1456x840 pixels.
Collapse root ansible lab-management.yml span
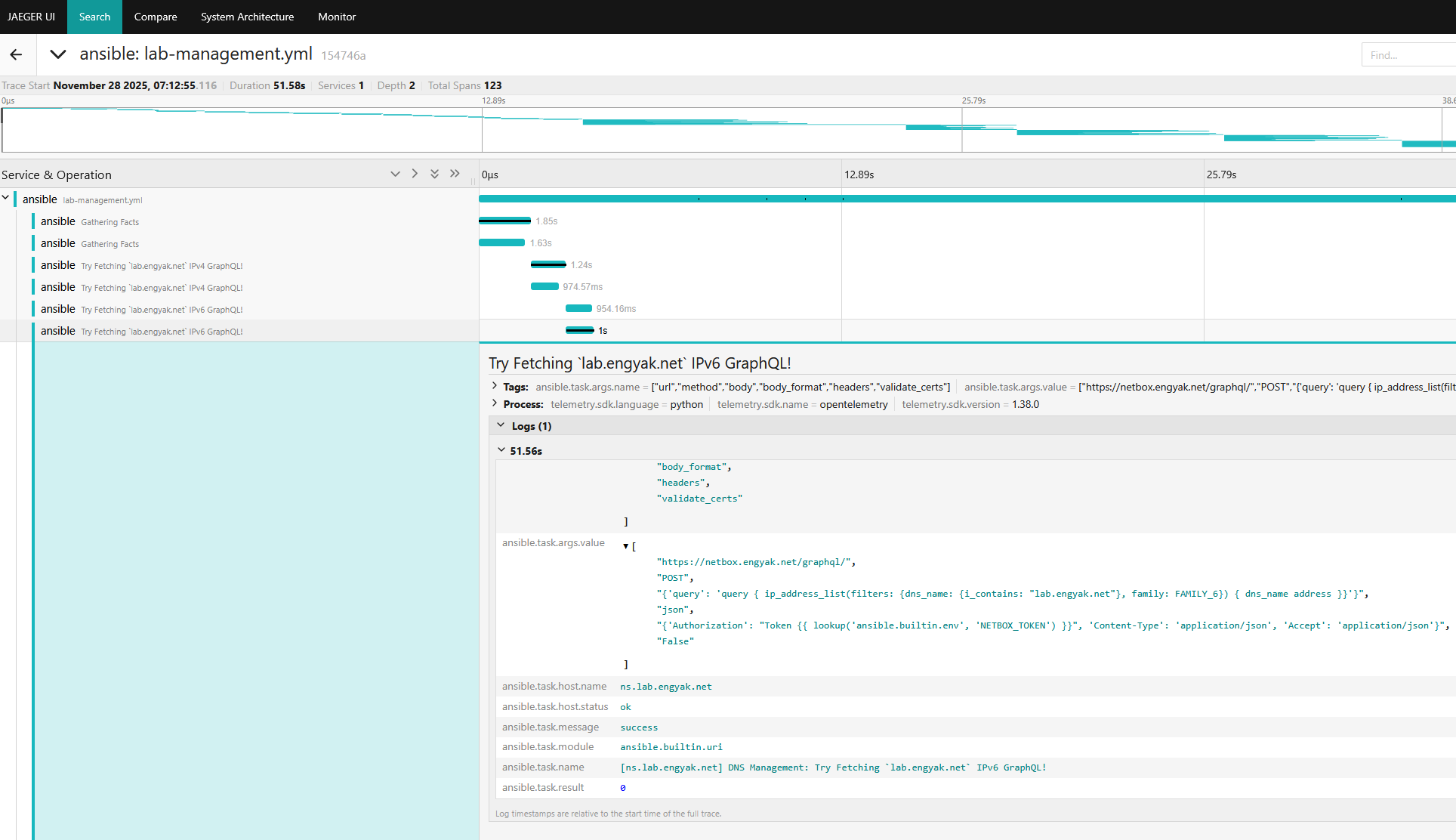[6, 198]
